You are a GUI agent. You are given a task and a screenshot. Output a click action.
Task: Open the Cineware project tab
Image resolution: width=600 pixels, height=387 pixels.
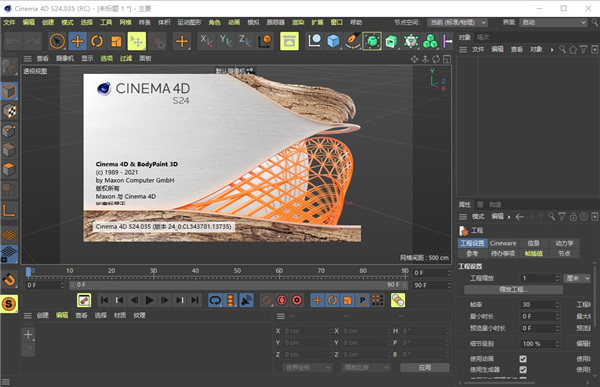click(x=503, y=243)
